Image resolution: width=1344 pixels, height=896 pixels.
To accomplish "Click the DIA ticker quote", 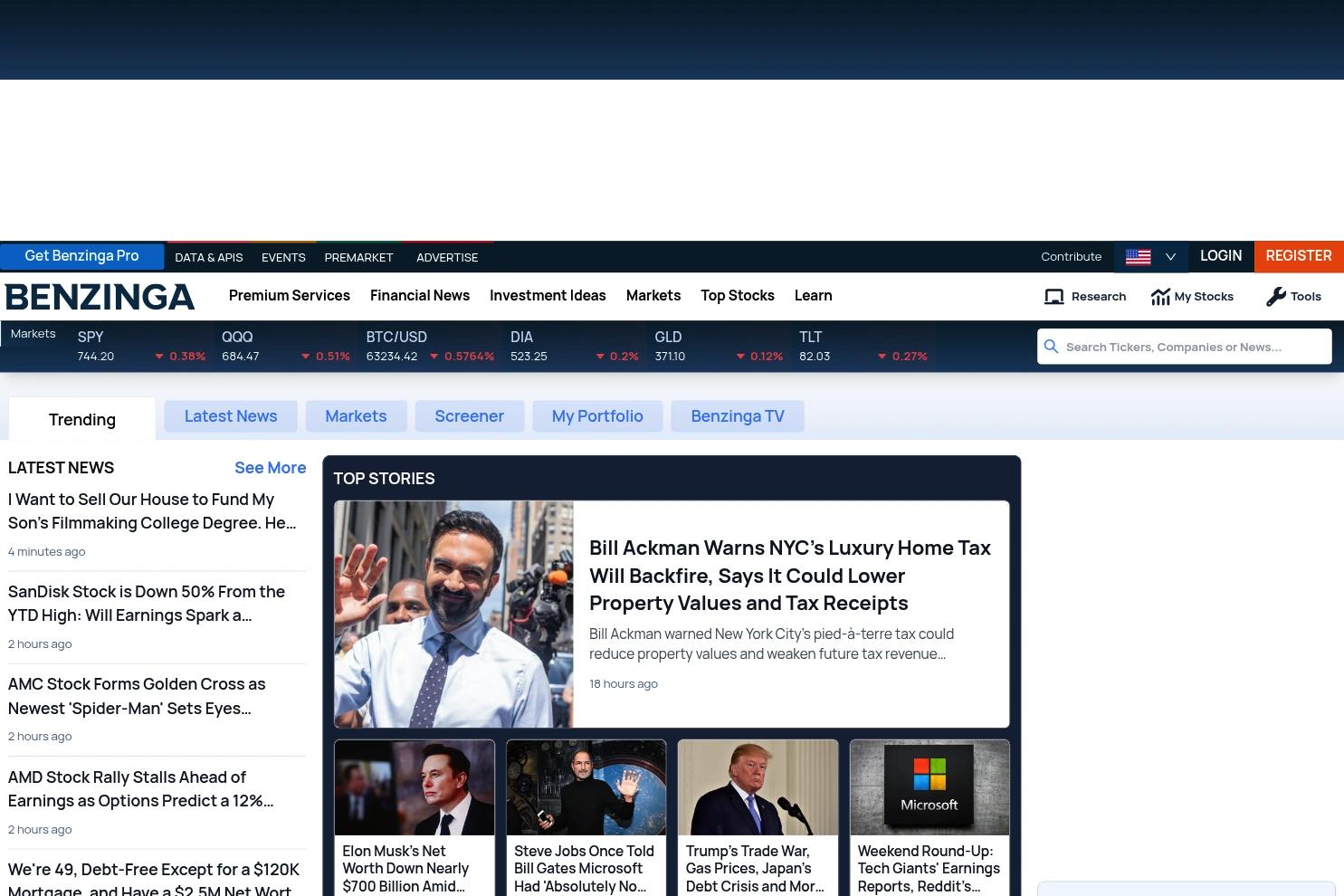I will 575,346.
